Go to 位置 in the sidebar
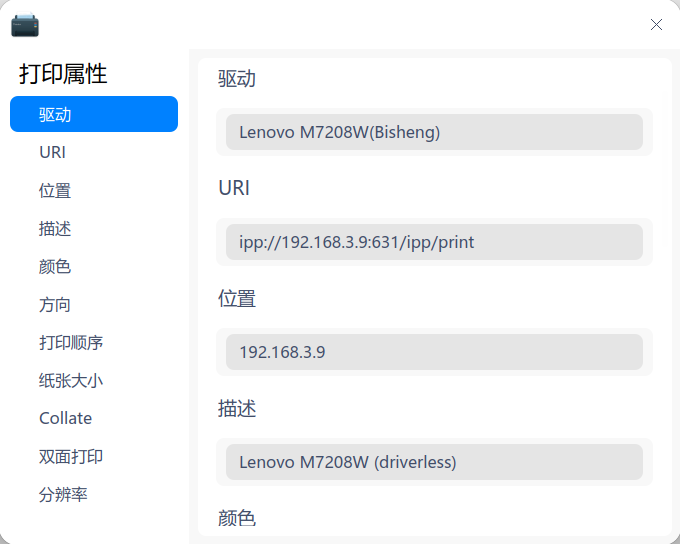Viewport: 680px width, 544px height. tap(55, 190)
